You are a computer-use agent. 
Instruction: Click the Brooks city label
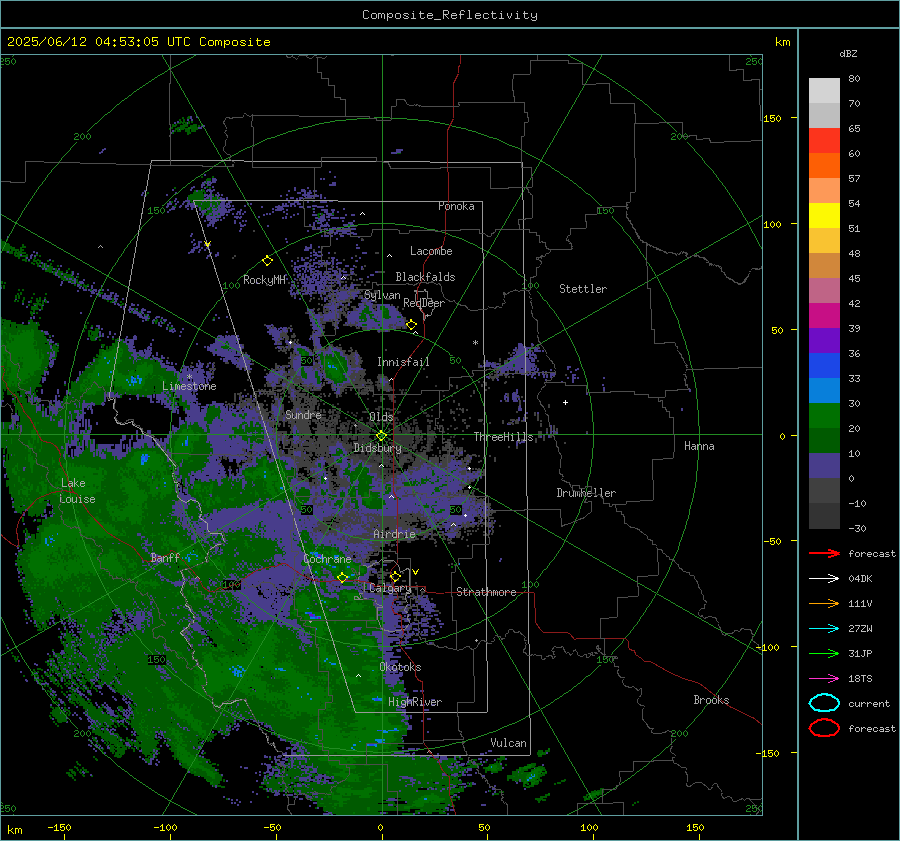tap(711, 700)
